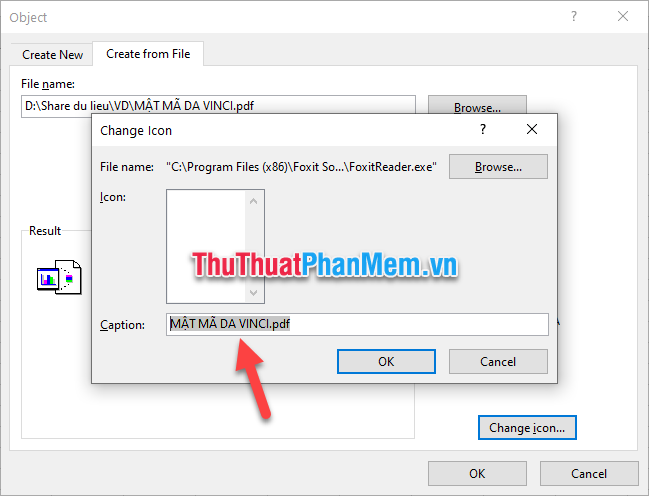Click the Caption text field
This screenshot has width=649, height=496.
(357, 325)
